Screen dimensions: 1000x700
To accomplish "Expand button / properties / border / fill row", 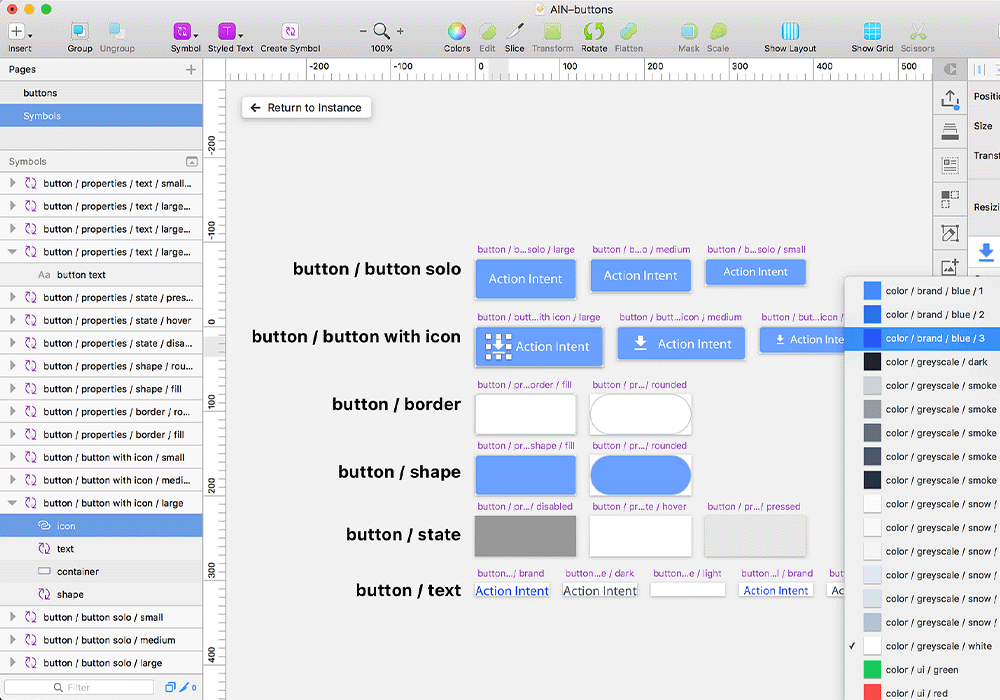I will tap(12, 434).
